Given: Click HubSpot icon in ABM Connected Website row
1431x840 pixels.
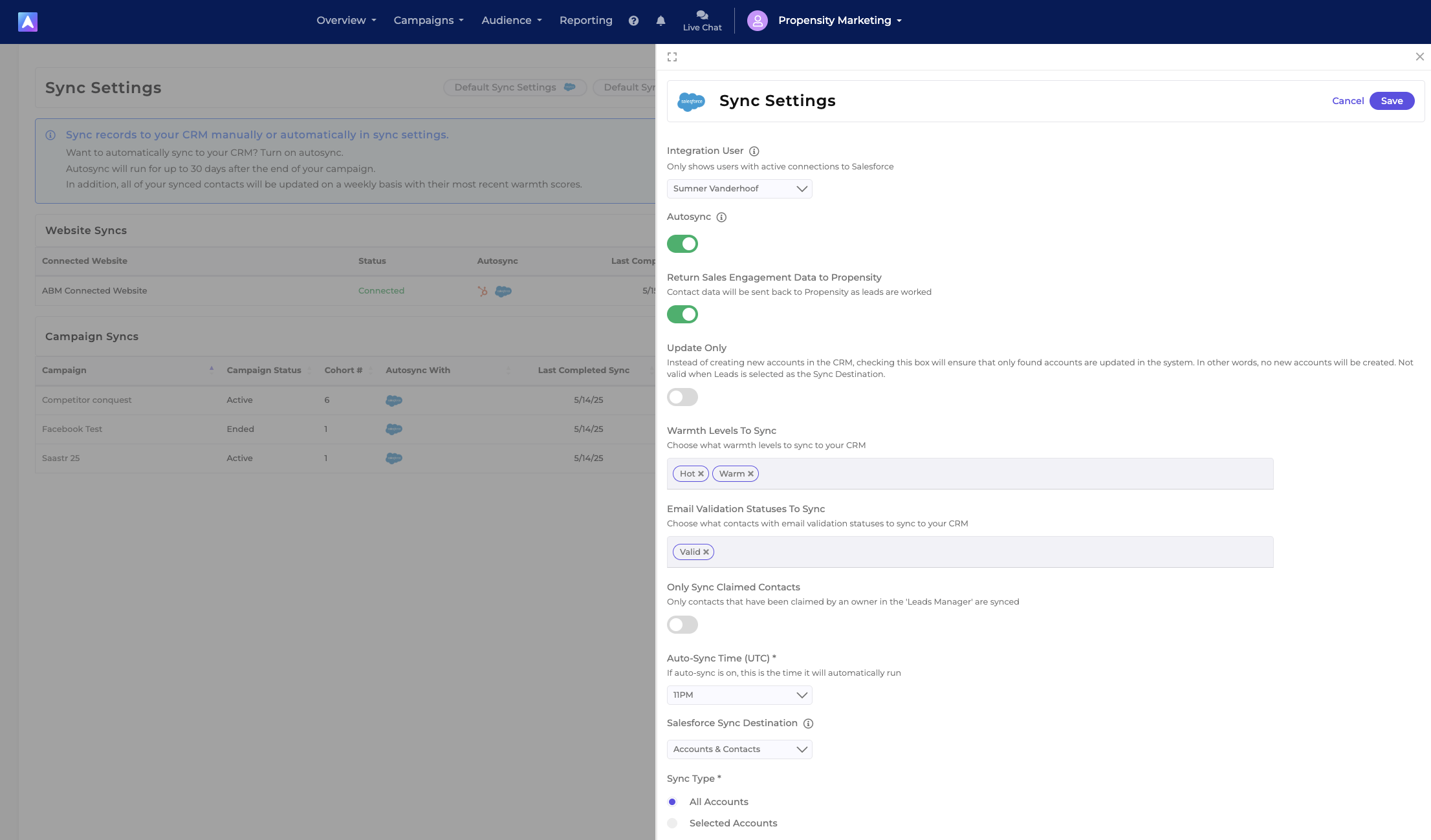Looking at the screenshot, I should (483, 291).
